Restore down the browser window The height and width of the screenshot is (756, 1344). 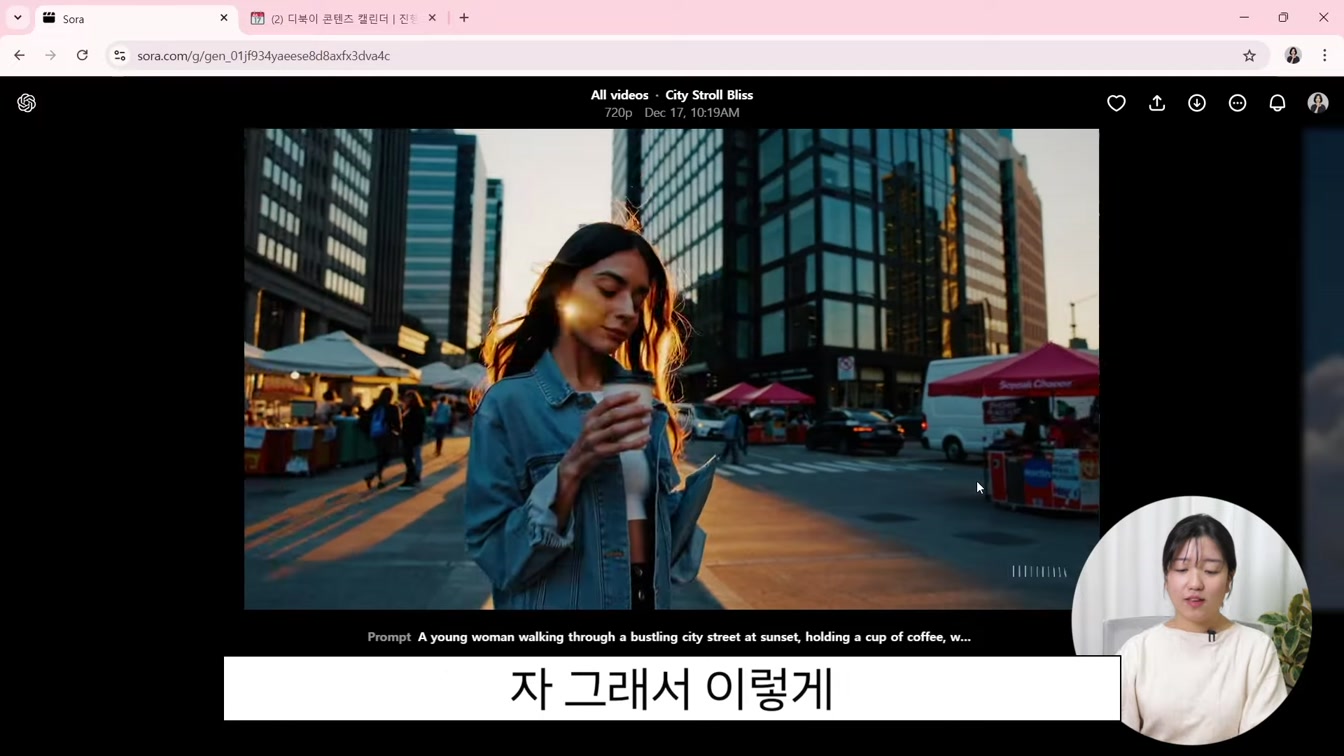pyautogui.click(x=1283, y=17)
